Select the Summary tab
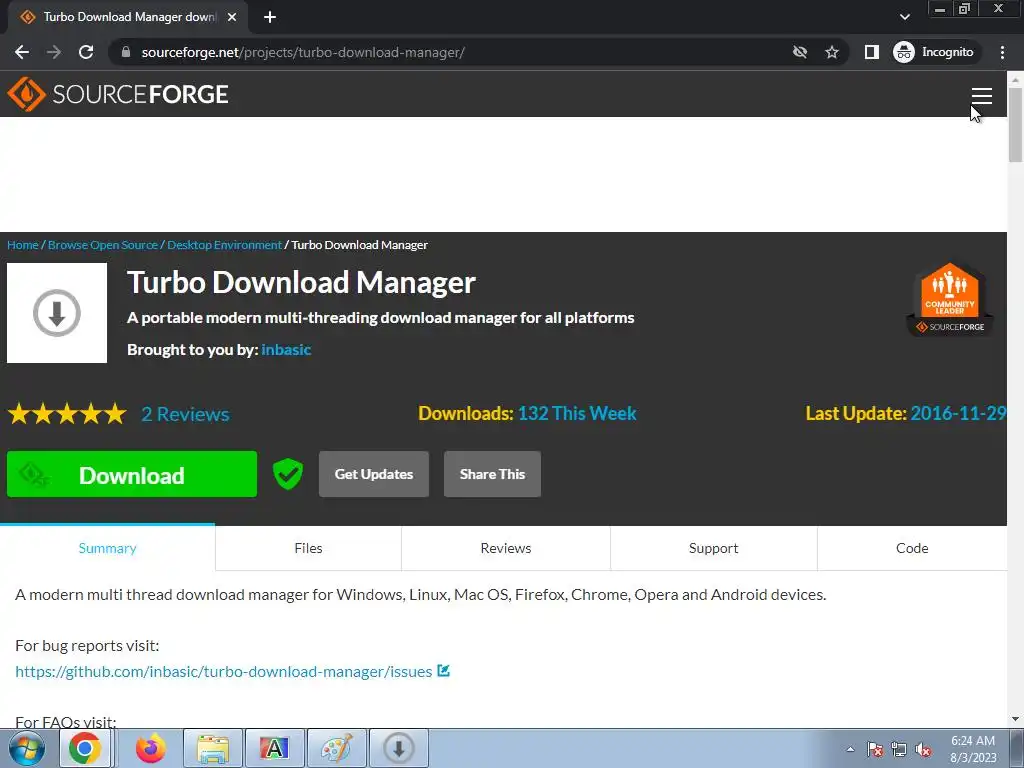 pyautogui.click(x=107, y=548)
